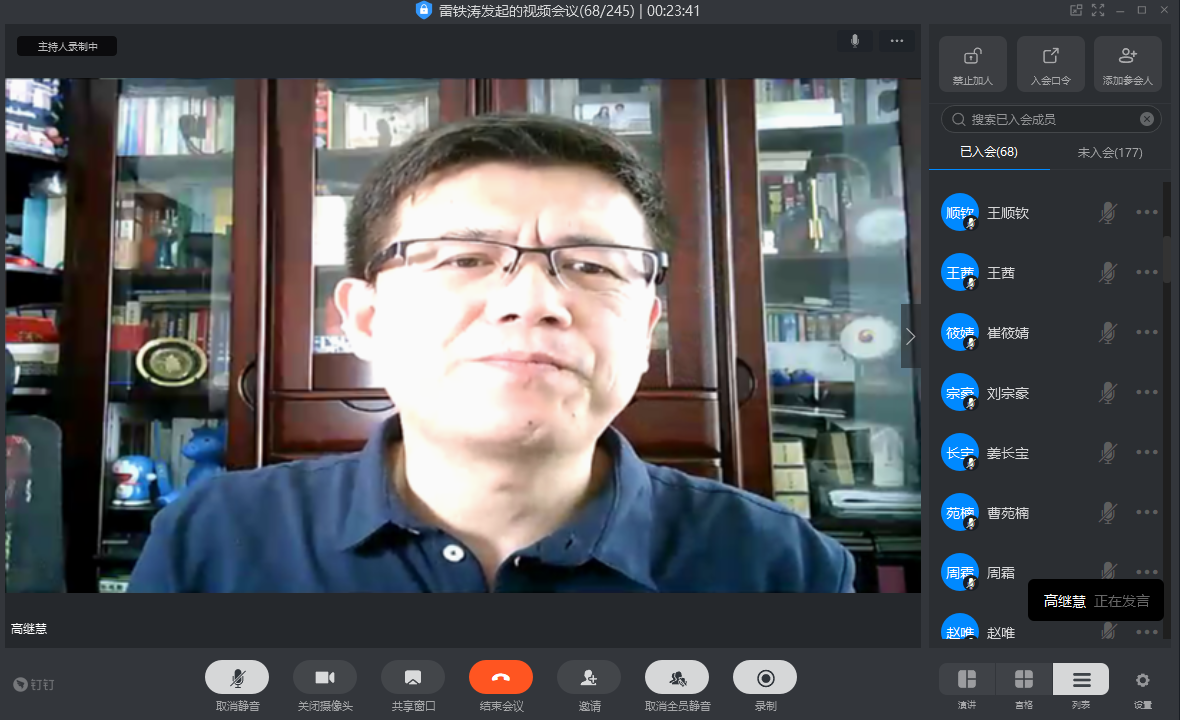Start recording with the 录制 button
The image size is (1180, 720).
[765, 678]
